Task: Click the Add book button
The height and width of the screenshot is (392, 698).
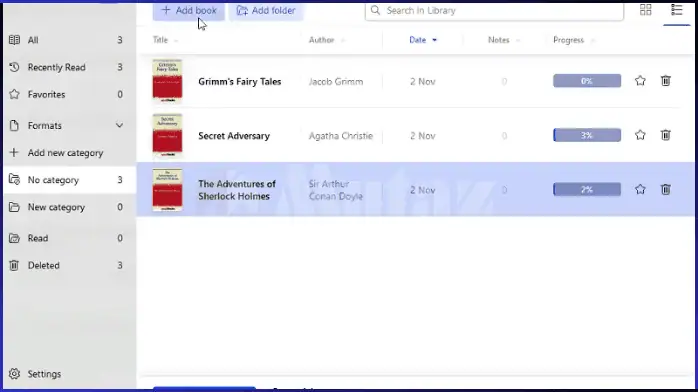Action: click(x=189, y=11)
